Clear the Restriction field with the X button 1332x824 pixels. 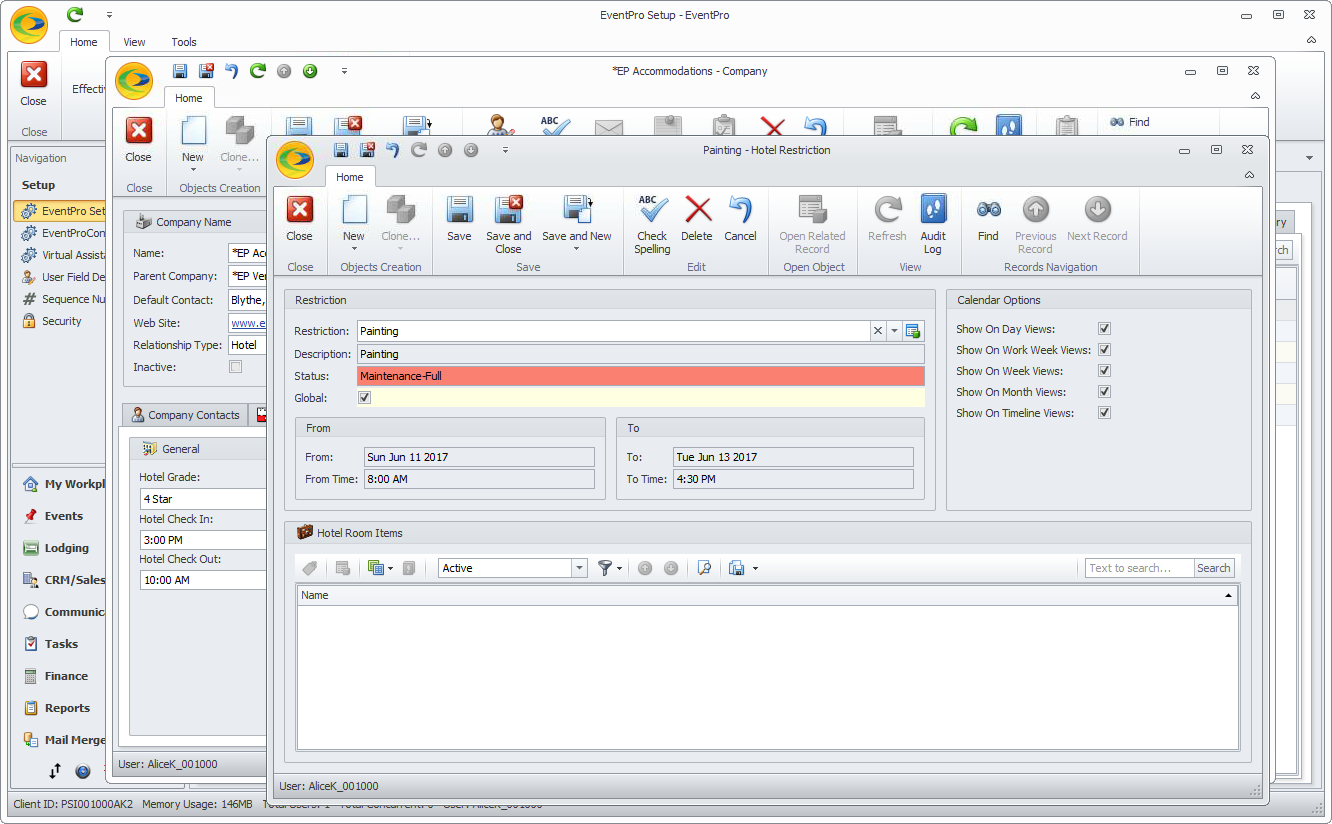click(x=877, y=331)
